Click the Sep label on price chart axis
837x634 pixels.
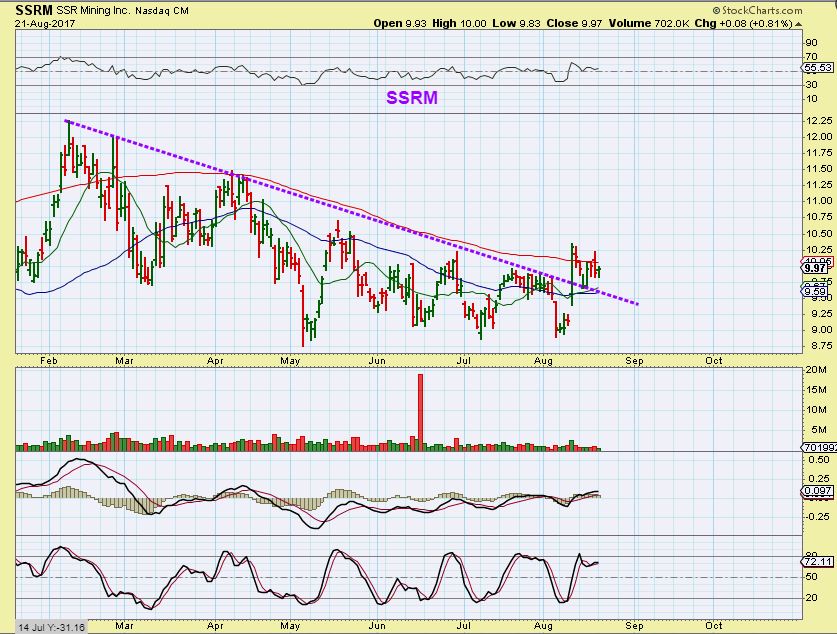pos(632,359)
